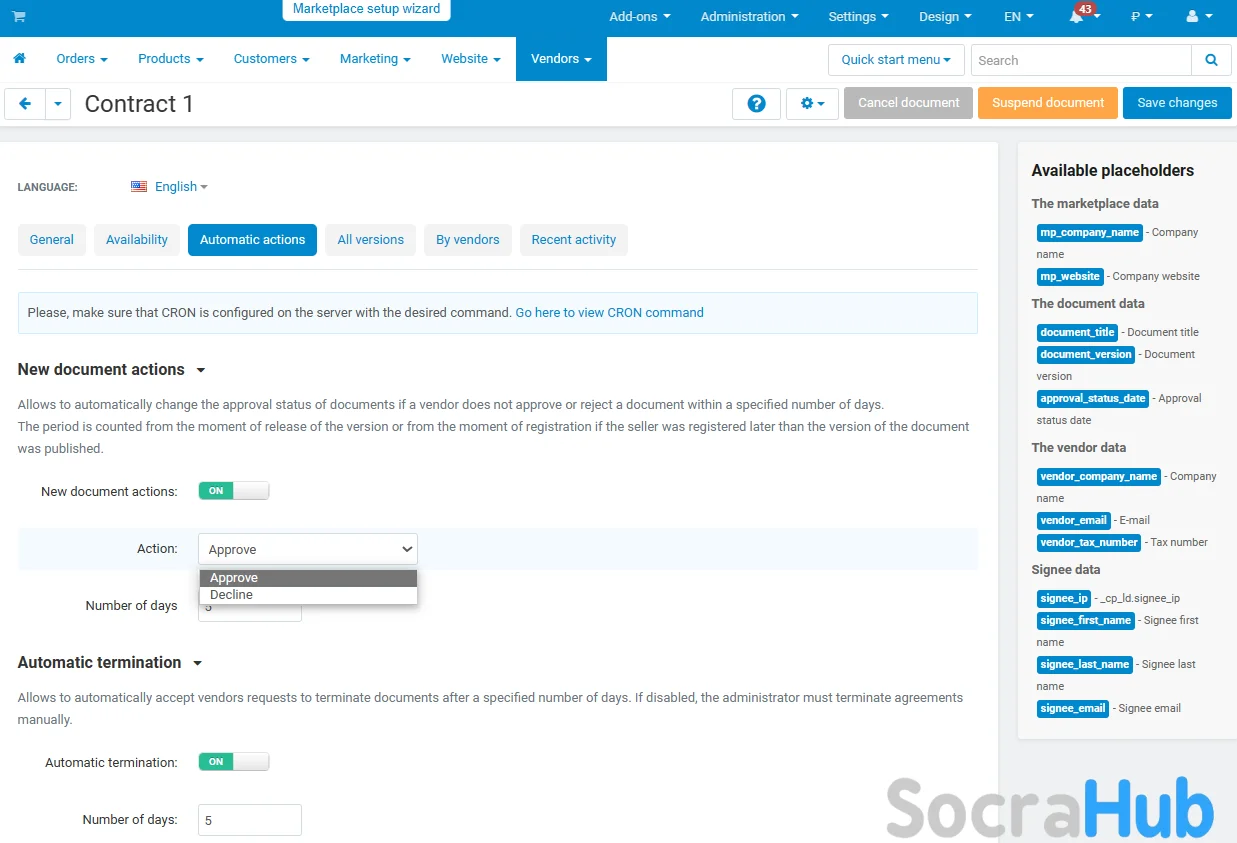Open the Settings dropdown menu
This screenshot has width=1237, height=843.
pos(858,17)
